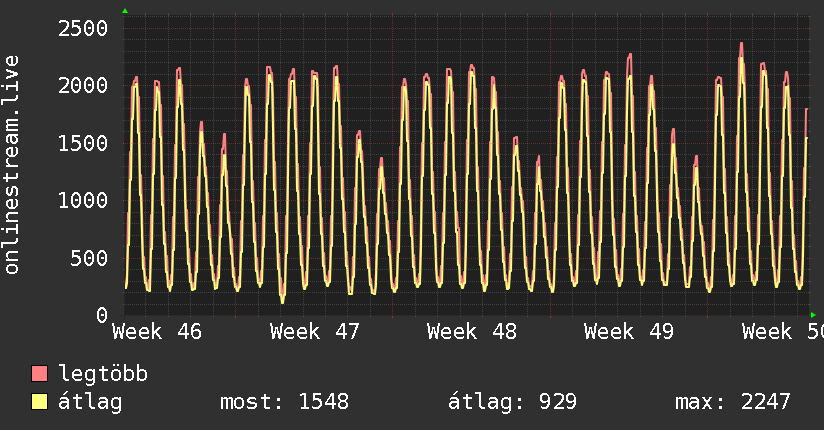Screen dimensions: 824x430
Task: Click the Week 48 axis label
Action: point(472,332)
